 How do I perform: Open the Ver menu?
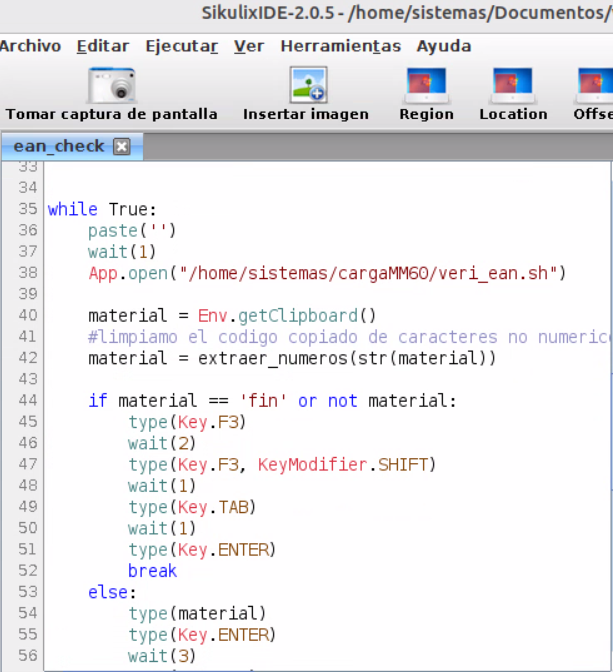(249, 46)
